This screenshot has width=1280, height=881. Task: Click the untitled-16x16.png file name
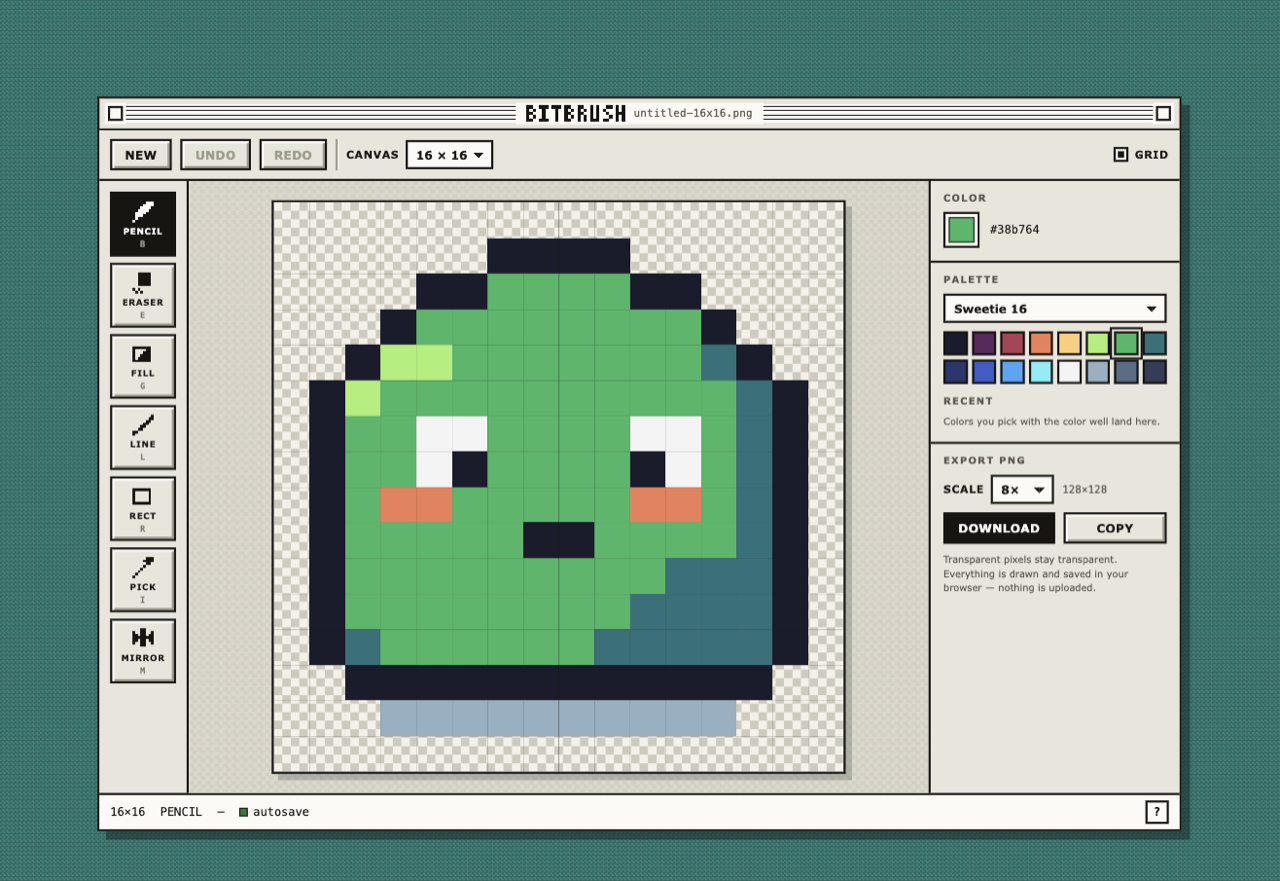pos(692,113)
